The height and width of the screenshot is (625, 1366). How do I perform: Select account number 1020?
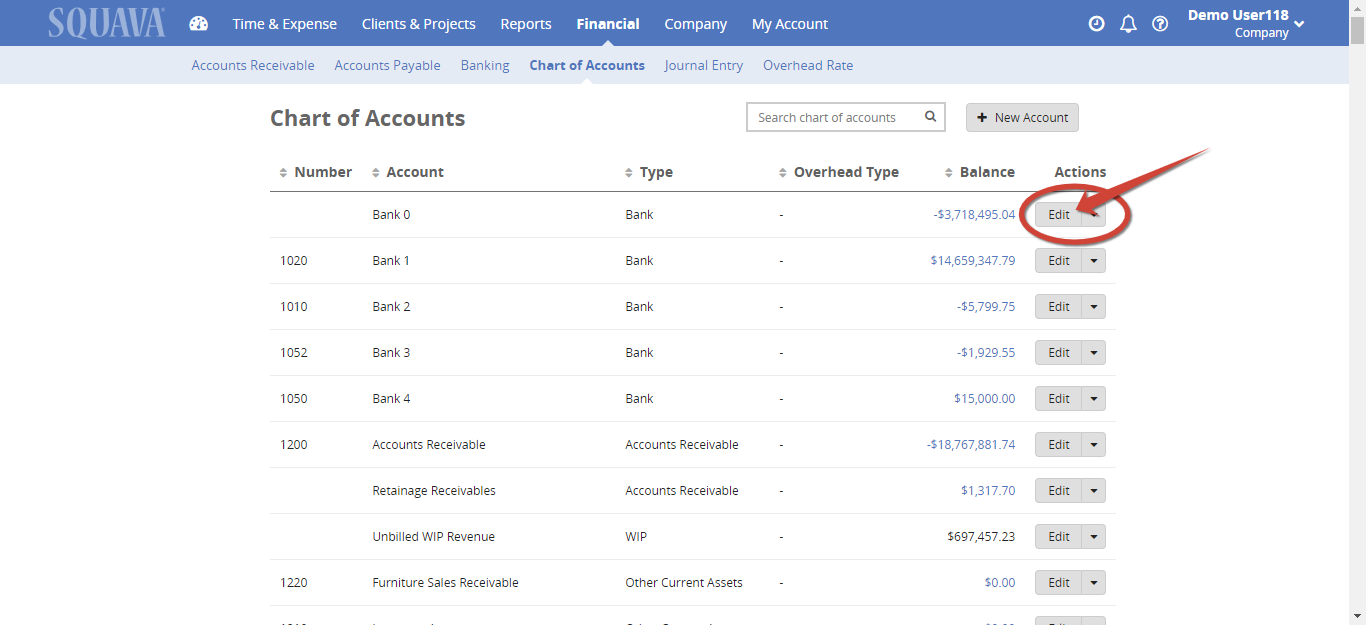294,261
